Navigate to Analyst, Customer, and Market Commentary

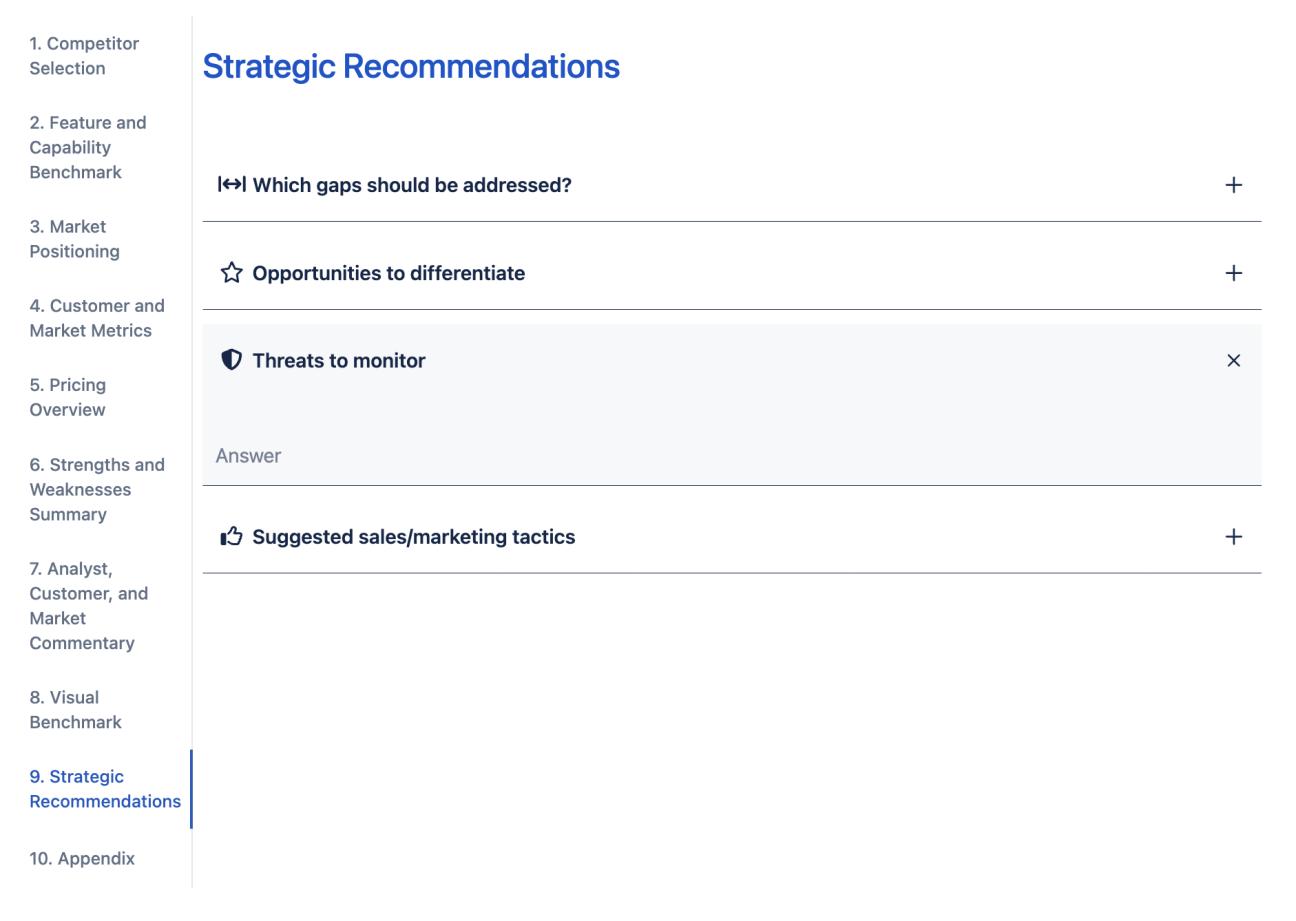[90, 605]
